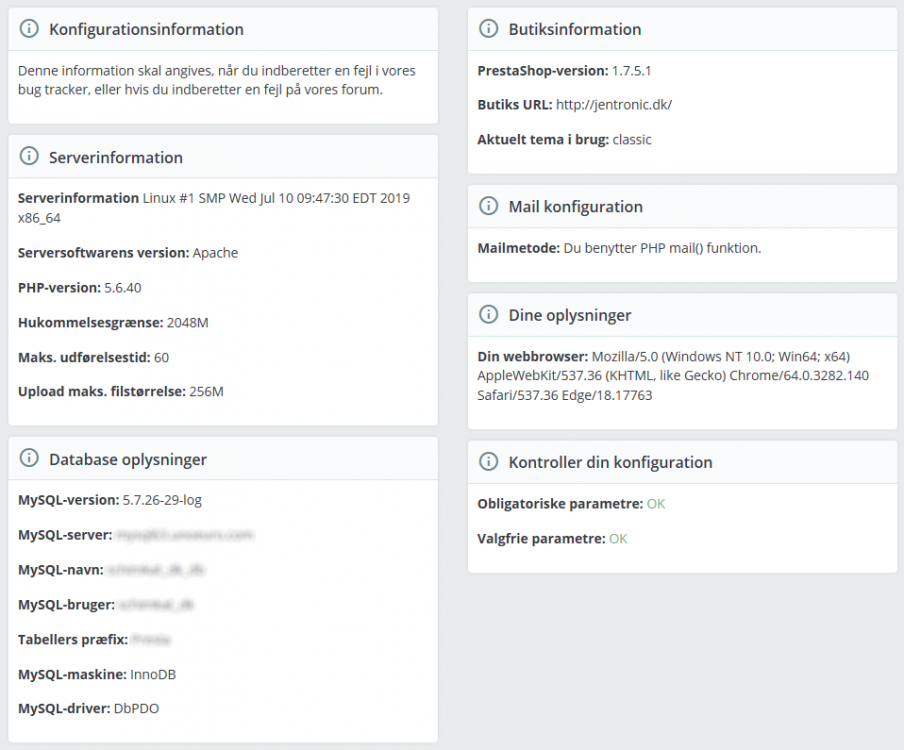This screenshot has width=904, height=750.
Task: Click the MySQL-version 5.7.26-29-log value
Action: pyautogui.click(x=162, y=500)
